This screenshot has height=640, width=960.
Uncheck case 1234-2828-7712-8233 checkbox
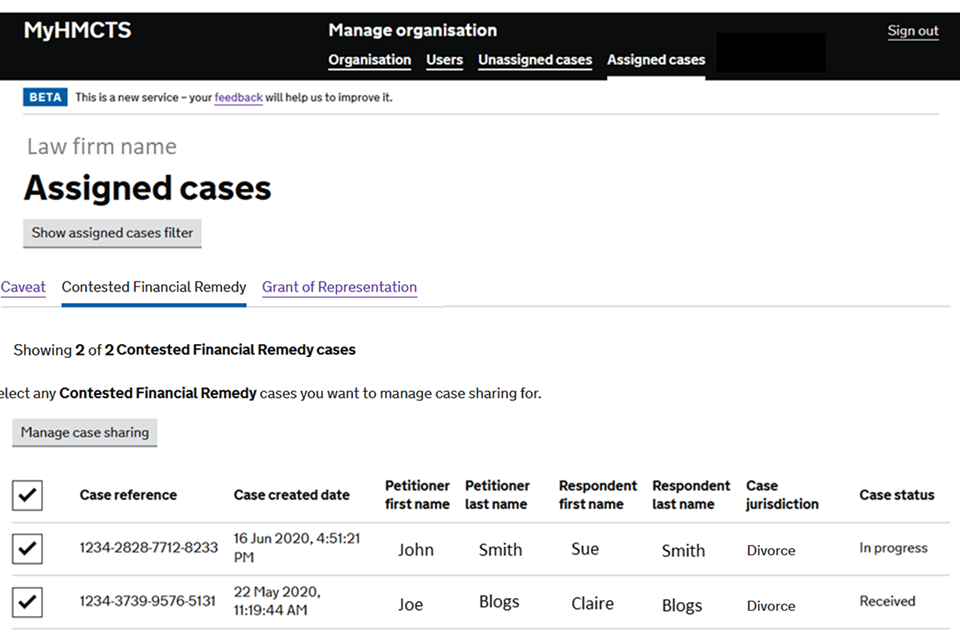click(28, 548)
